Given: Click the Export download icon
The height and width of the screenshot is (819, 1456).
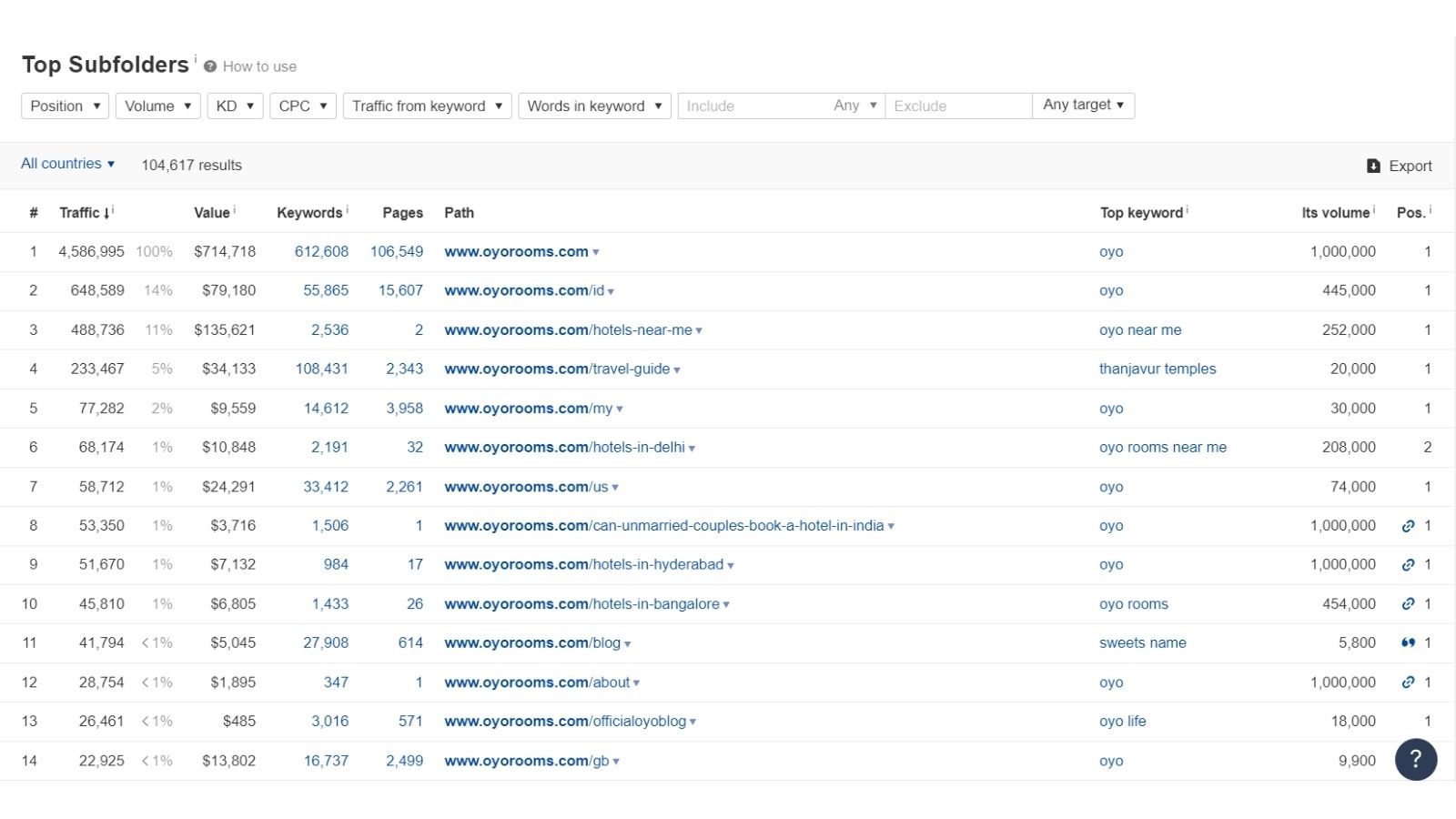Looking at the screenshot, I should tap(1373, 166).
